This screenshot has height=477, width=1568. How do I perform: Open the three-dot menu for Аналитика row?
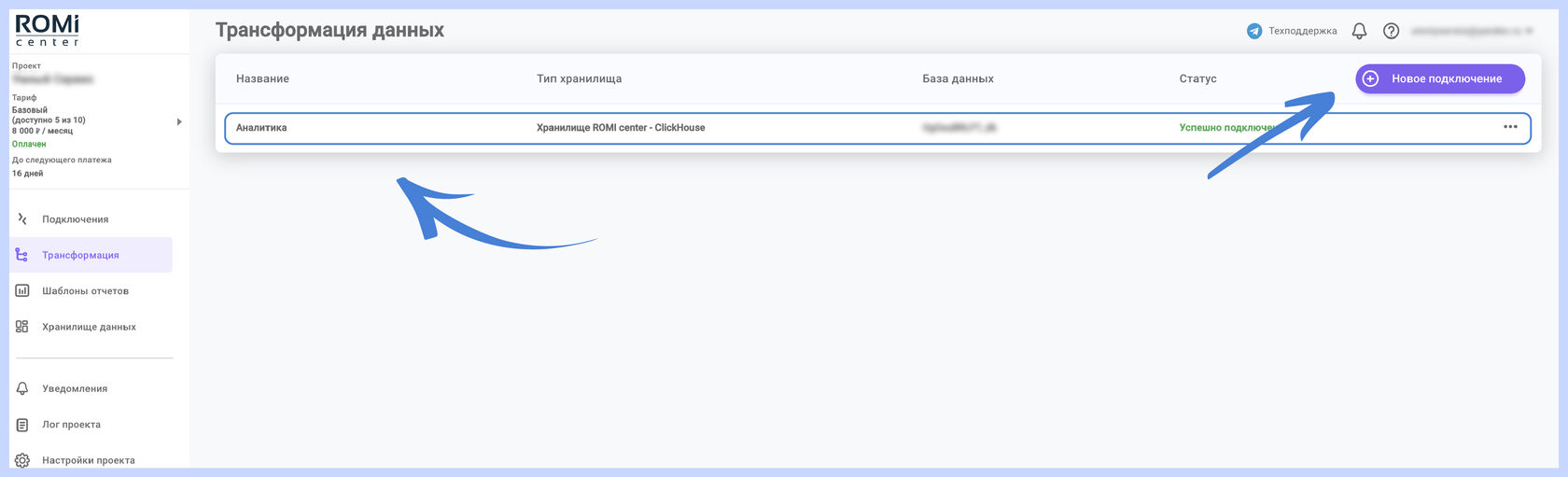coord(1510,127)
